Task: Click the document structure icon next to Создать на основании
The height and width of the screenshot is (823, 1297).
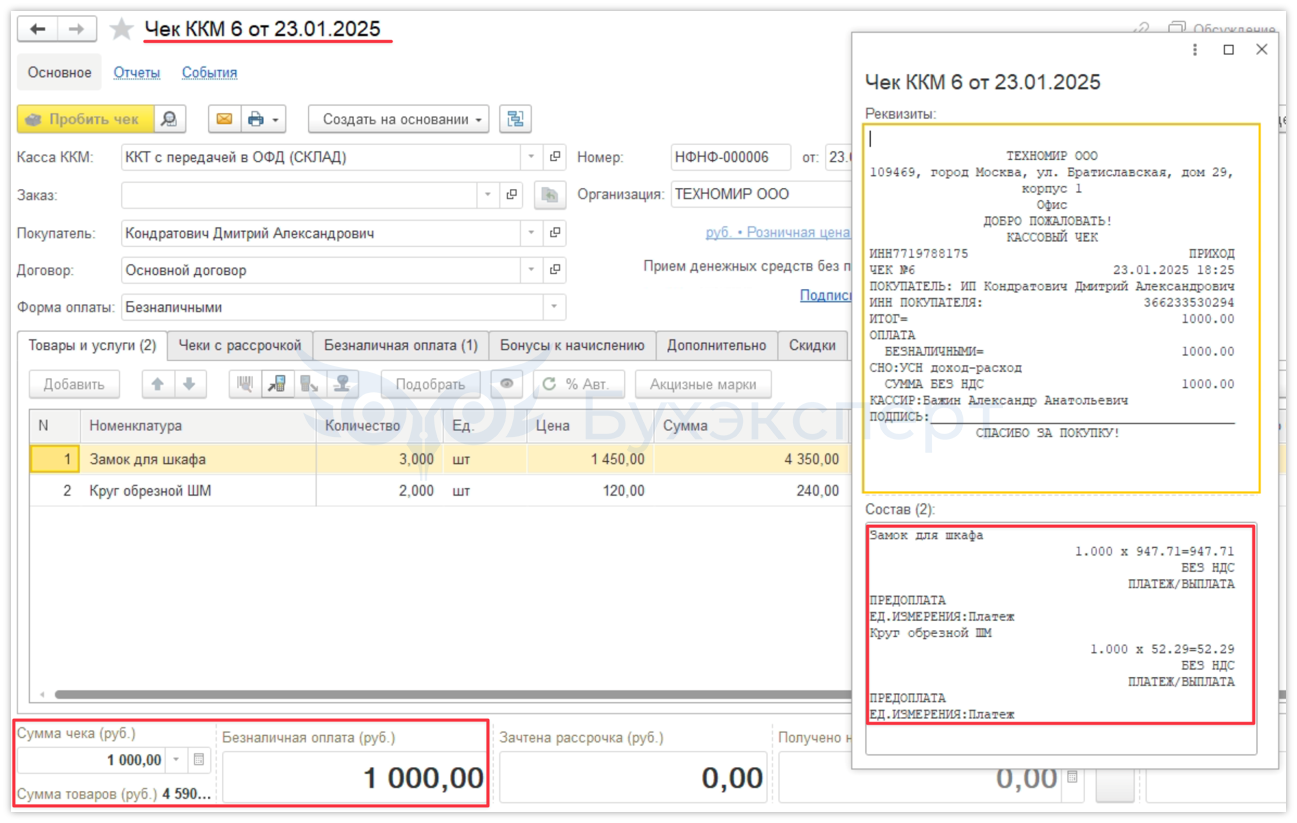Action: (515, 119)
